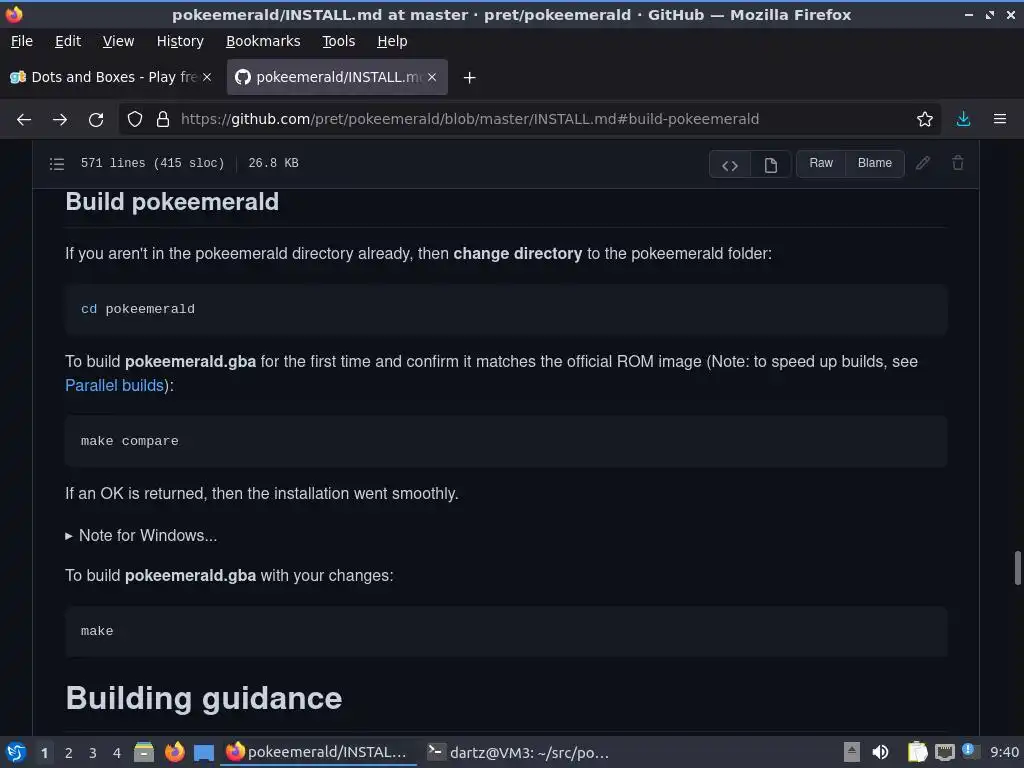
Task: Open the Firefox hamburger application menu
Action: click(1000, 120)
